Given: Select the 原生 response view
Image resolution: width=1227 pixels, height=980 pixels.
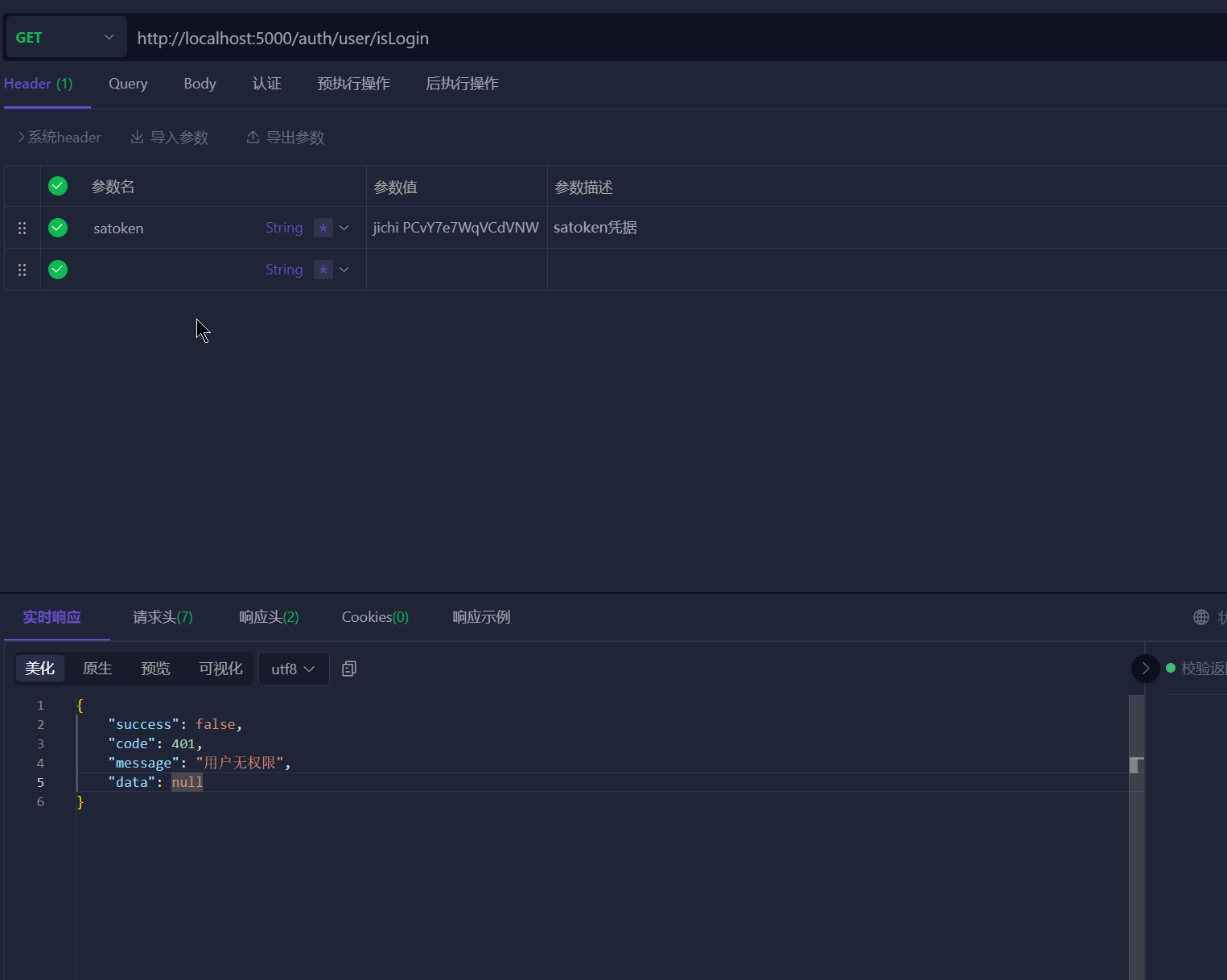Looking at the screenshot, I should coord(97,669).
